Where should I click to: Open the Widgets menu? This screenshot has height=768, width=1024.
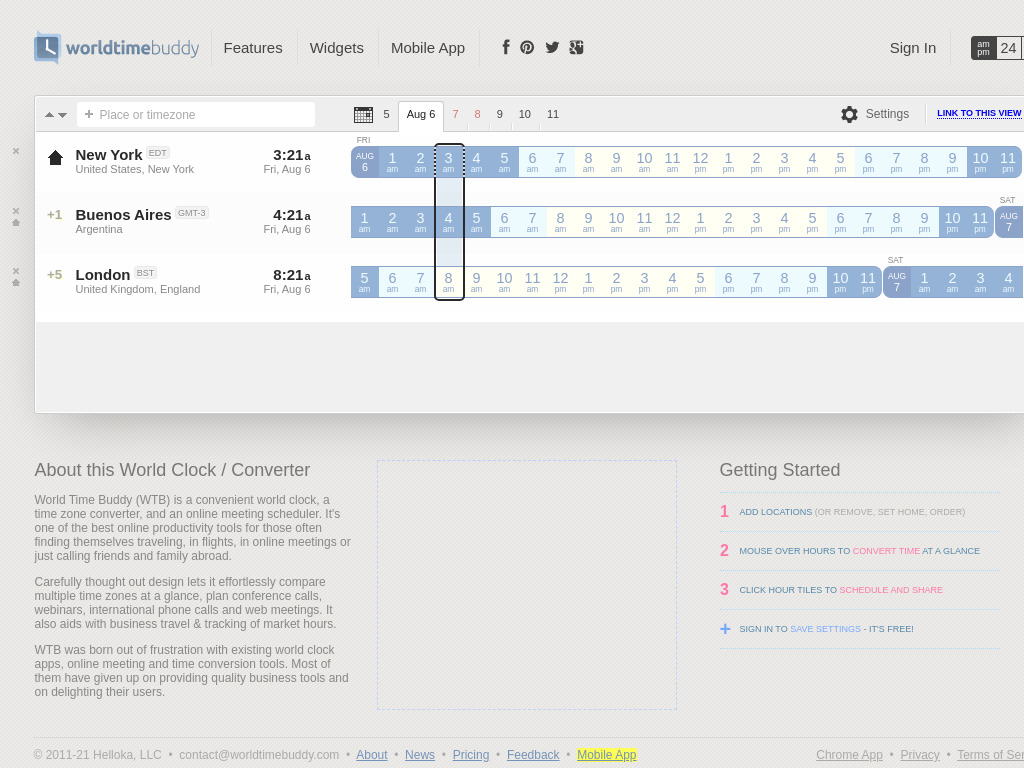coord(336,48)
